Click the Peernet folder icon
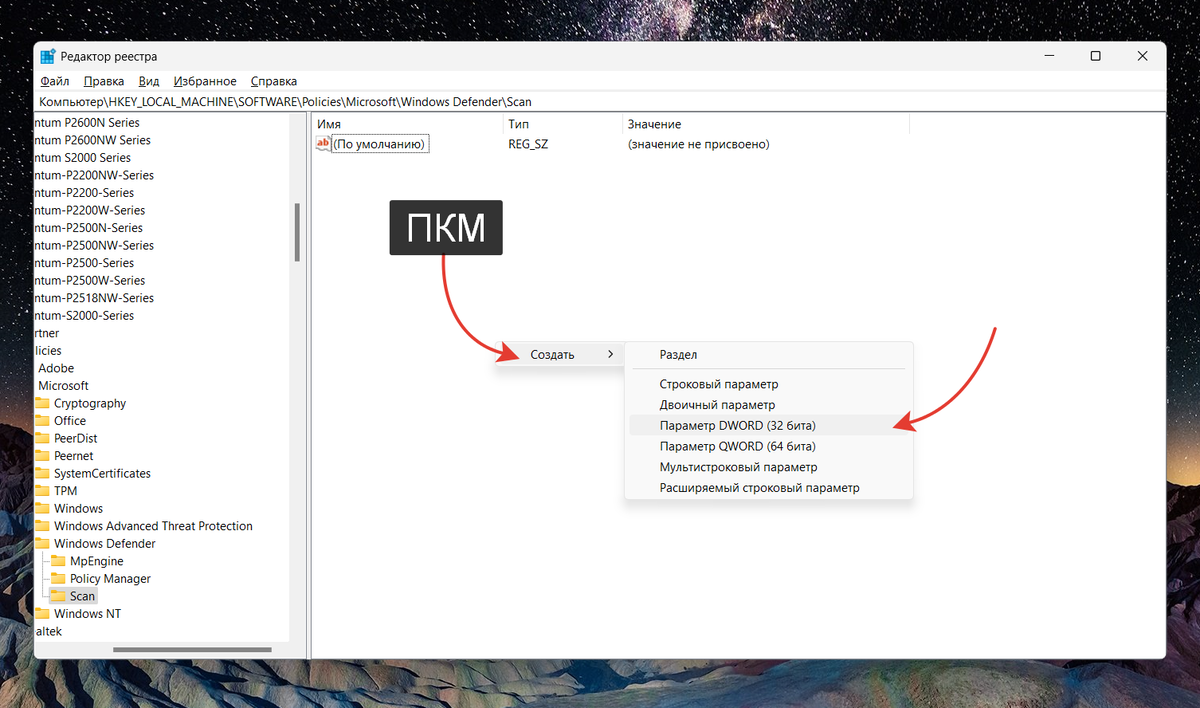The height and width of the screenshot is (708, 1200). 42,456
